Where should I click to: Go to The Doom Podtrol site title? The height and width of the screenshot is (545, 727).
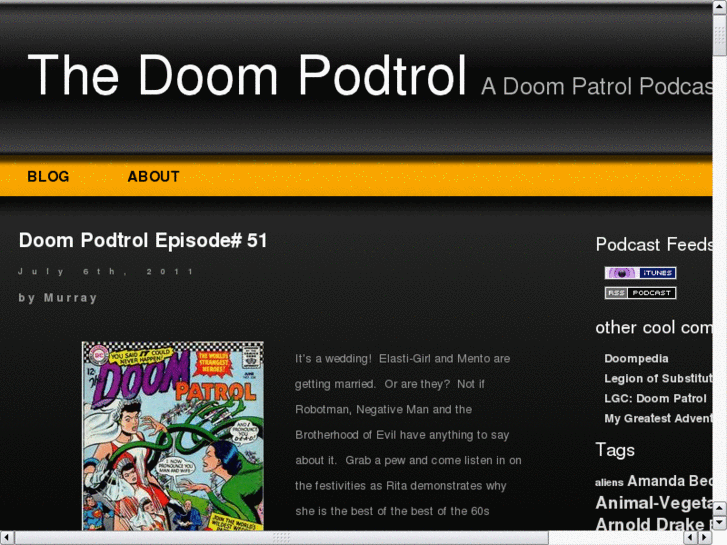pos(247,75)
